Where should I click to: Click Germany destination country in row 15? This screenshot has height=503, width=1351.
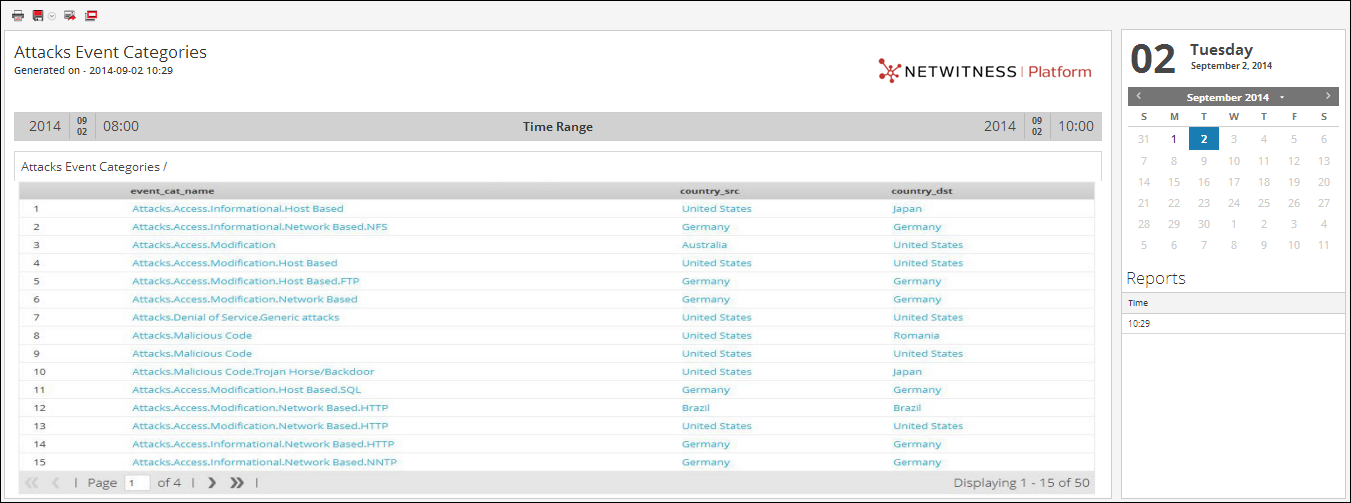coord(917,462)
